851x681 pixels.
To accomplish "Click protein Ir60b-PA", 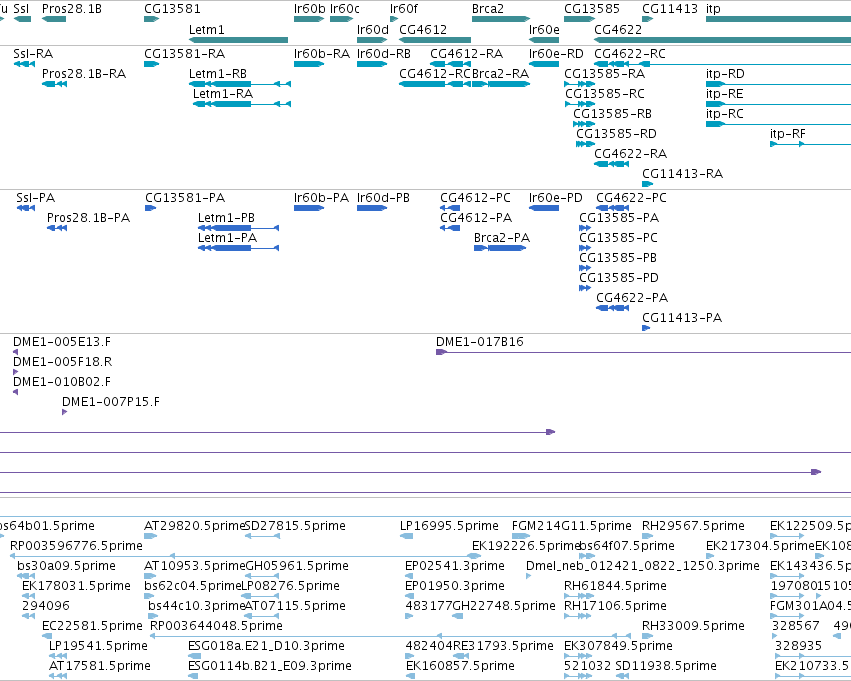I will (321, 198).
